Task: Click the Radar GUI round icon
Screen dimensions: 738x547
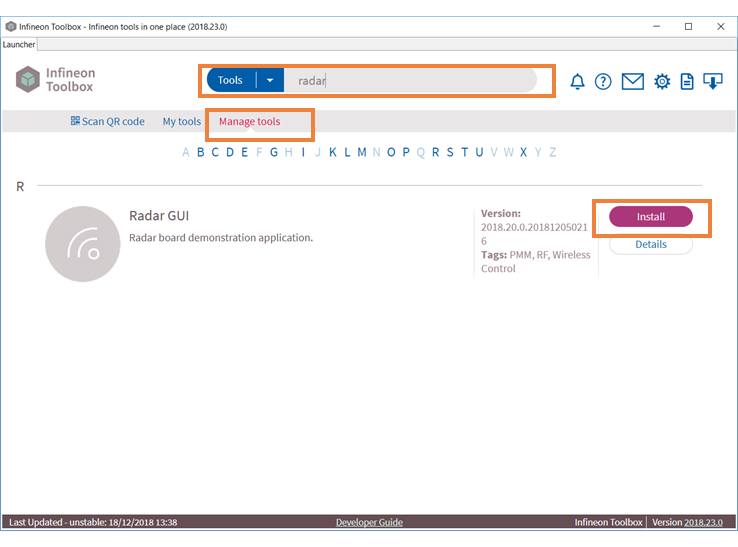Action: click(x=83, y=244)
